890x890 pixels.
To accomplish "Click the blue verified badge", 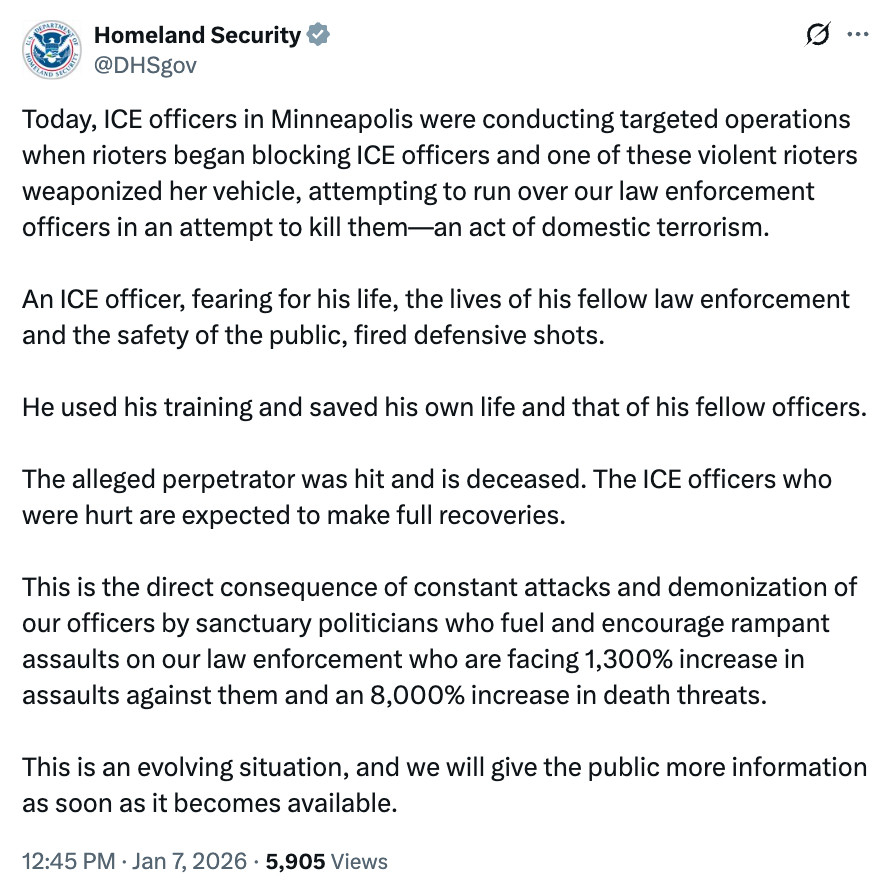I will (x=319, y=35).
